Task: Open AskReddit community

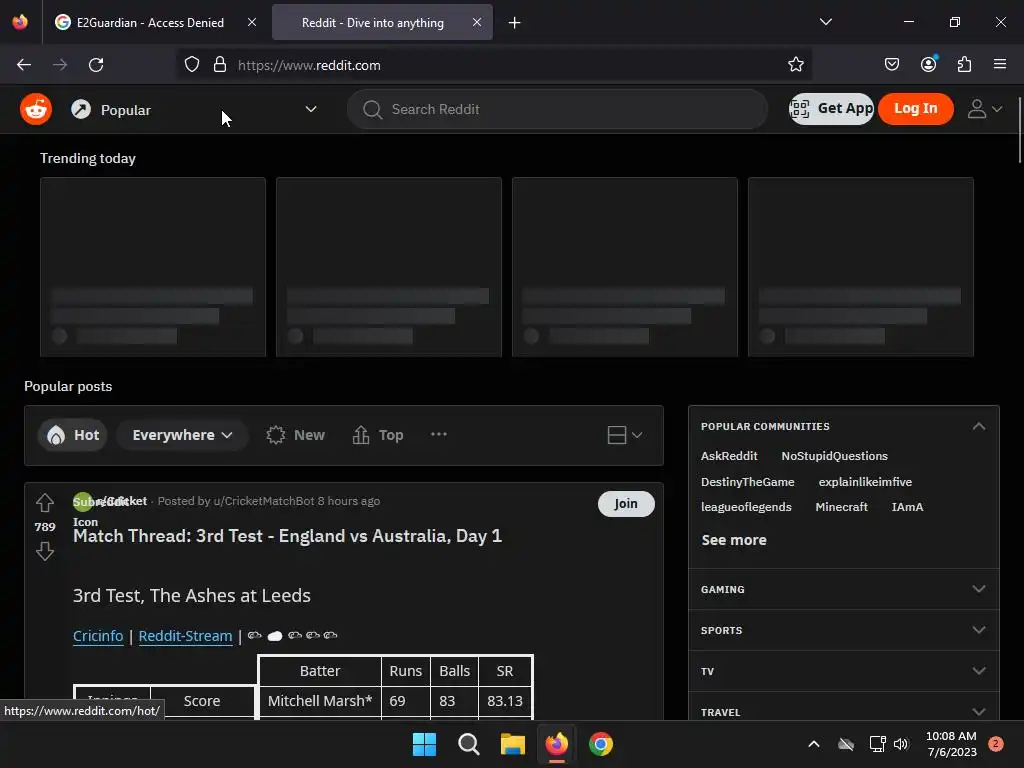Action: (729, 456)
